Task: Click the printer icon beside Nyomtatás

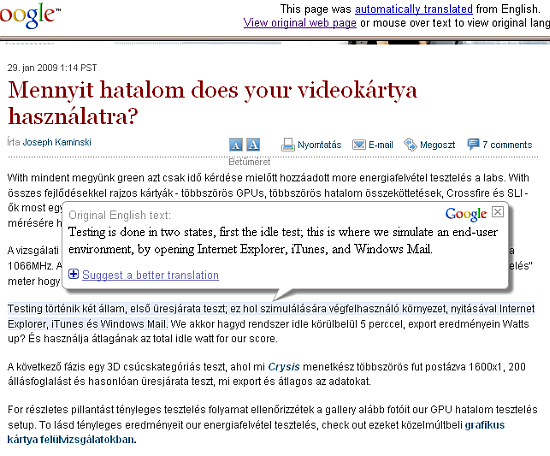Action: click(x=288, y=145)
